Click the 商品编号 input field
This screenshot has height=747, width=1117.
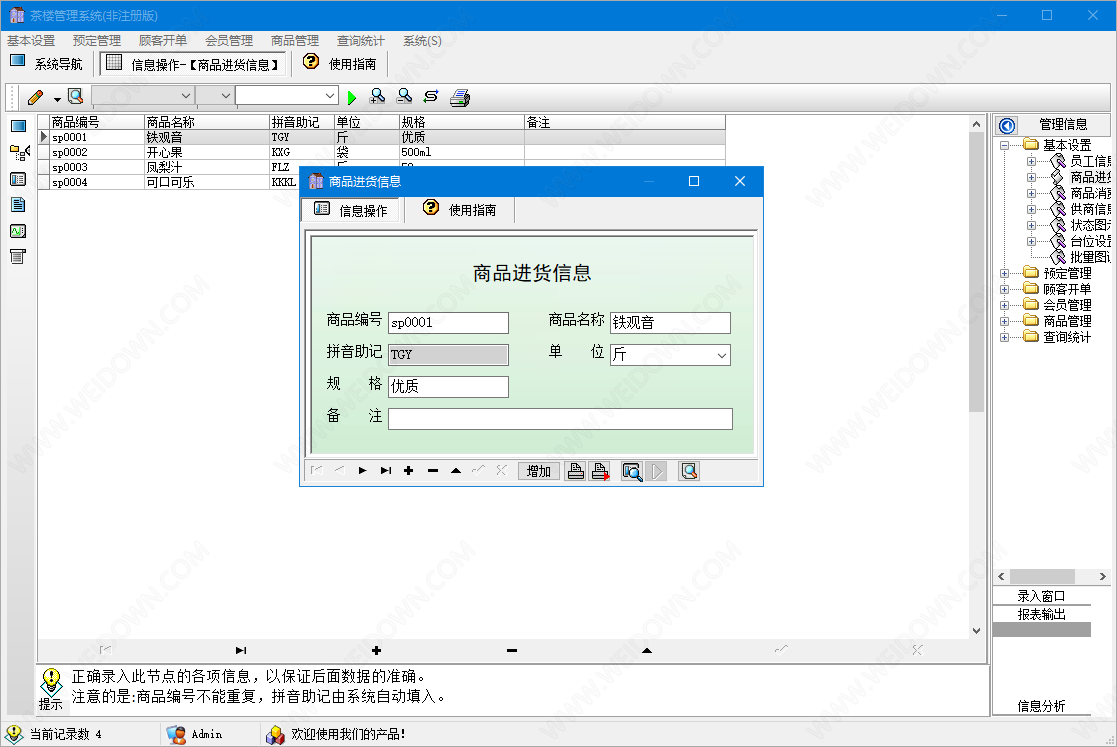click(448, 323)
